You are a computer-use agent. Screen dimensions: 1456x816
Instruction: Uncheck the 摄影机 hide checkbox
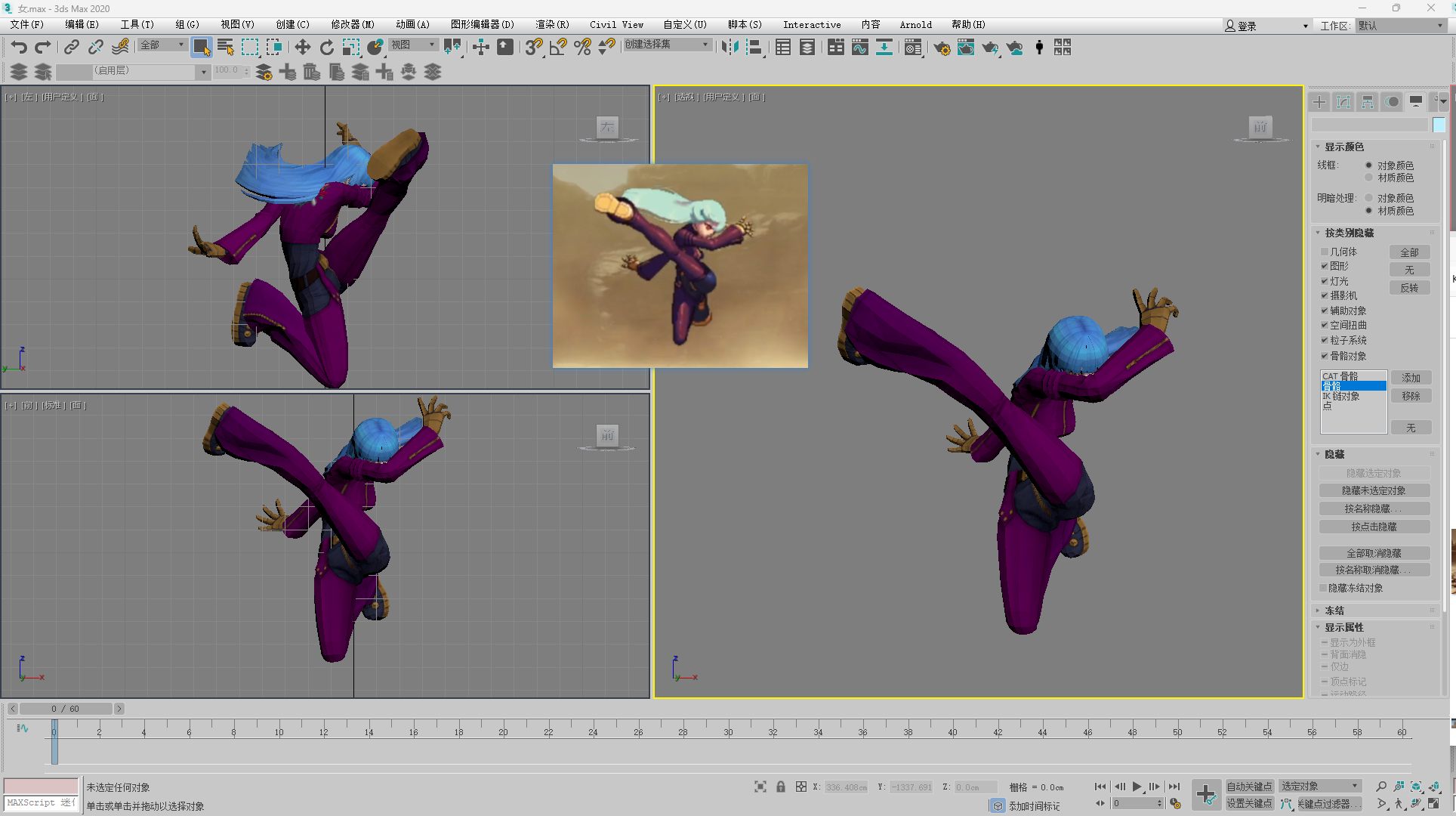pos(1324,295)
